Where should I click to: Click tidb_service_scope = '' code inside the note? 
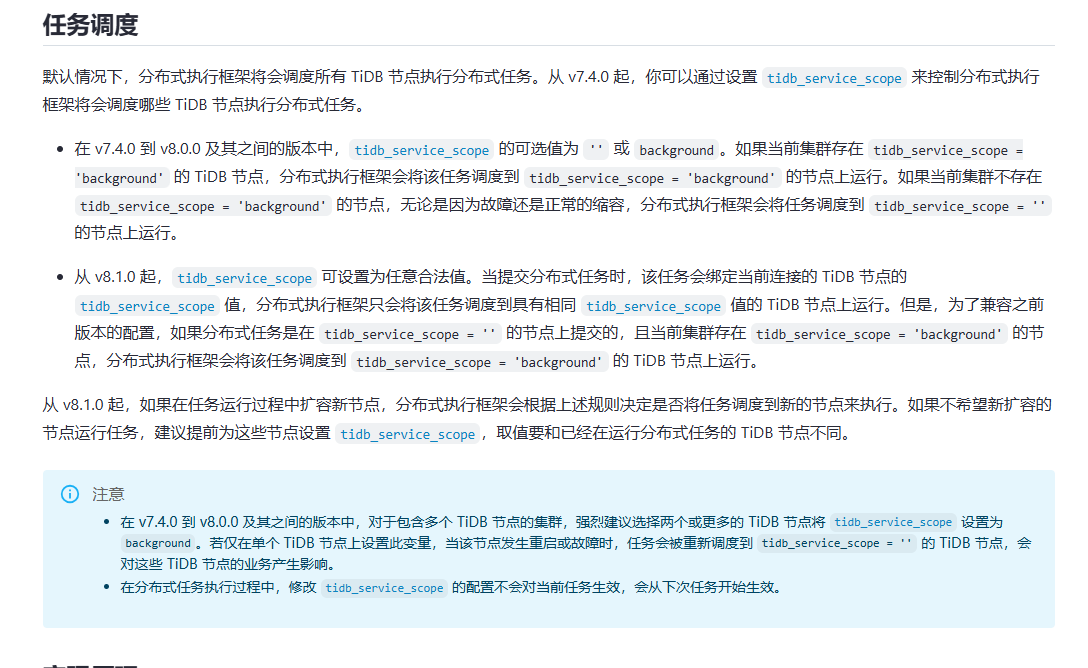click(837, 543)
